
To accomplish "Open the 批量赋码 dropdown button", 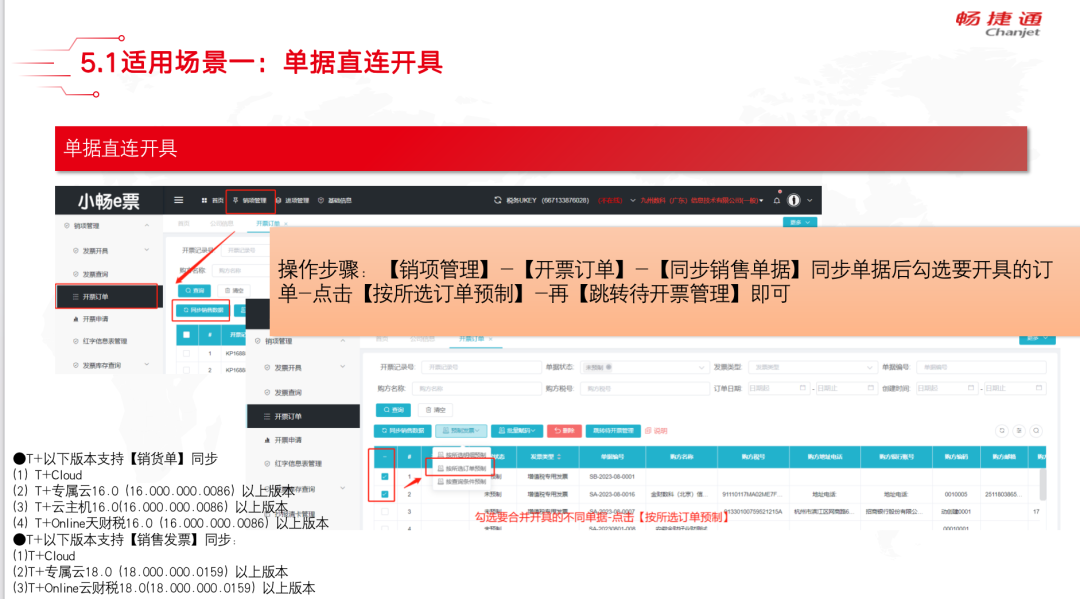I will click(x=517, y=430).
